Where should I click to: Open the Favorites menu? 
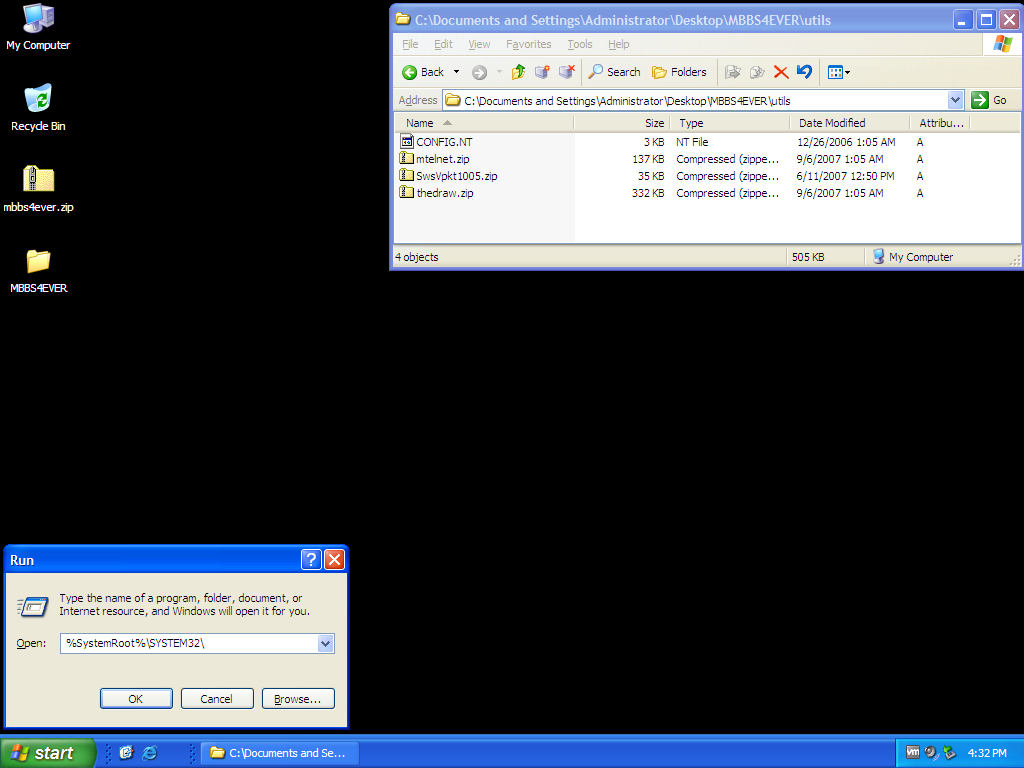(528, 44)
